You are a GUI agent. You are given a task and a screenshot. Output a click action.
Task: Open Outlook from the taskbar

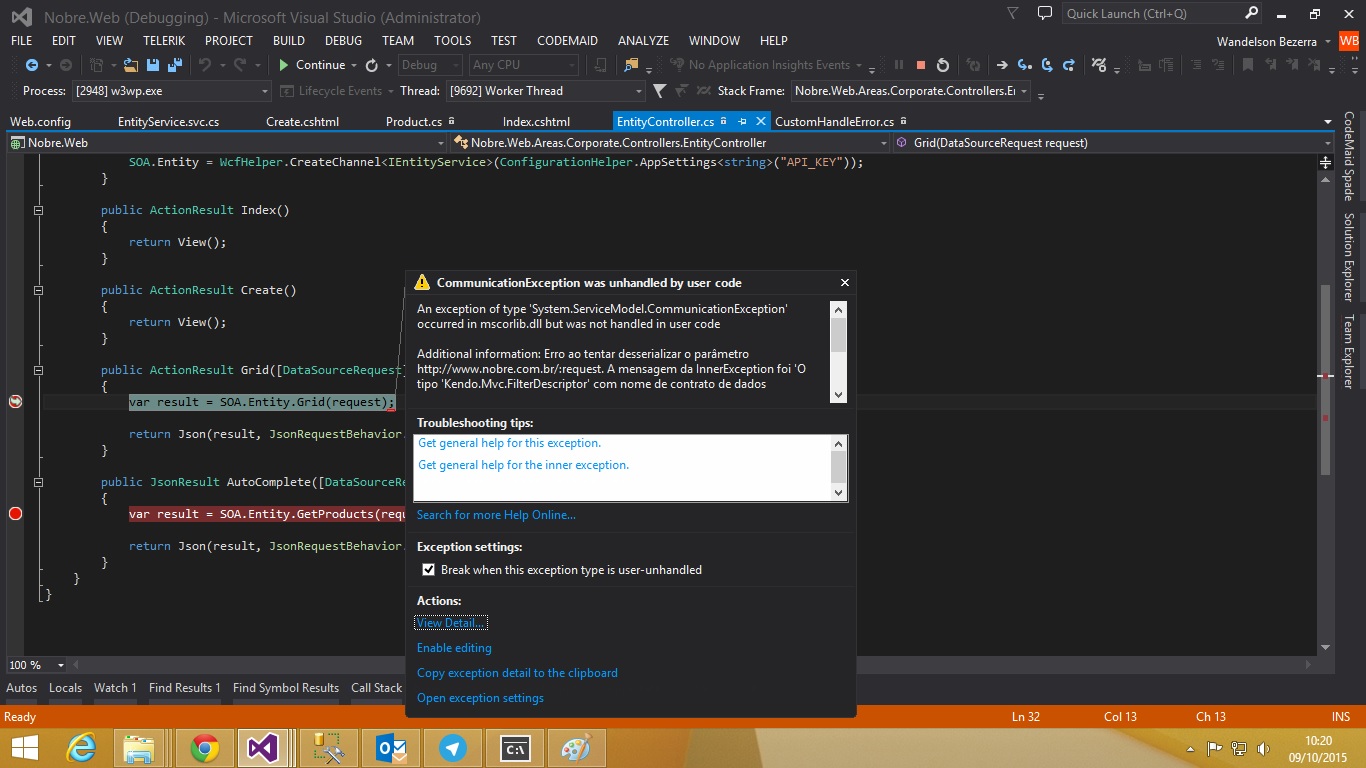click(391, 748)
